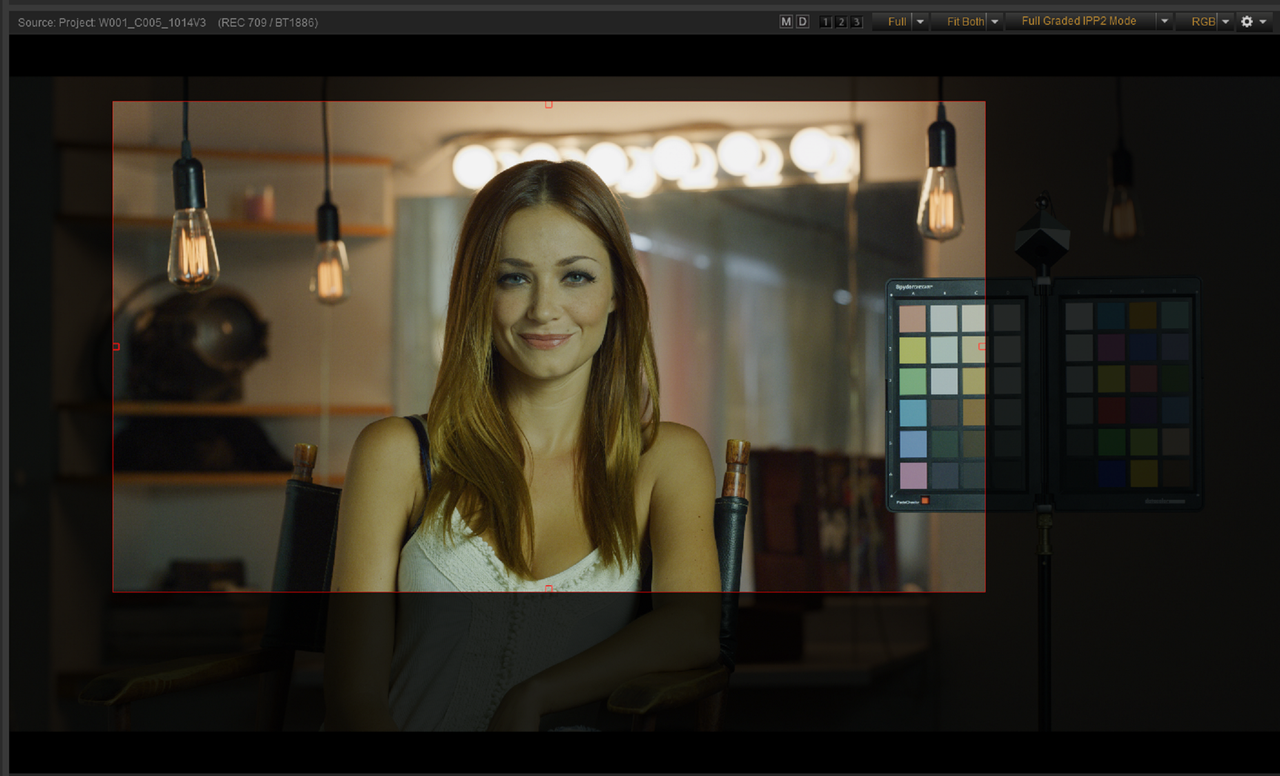Click the Fit Both zoom button

959,22
